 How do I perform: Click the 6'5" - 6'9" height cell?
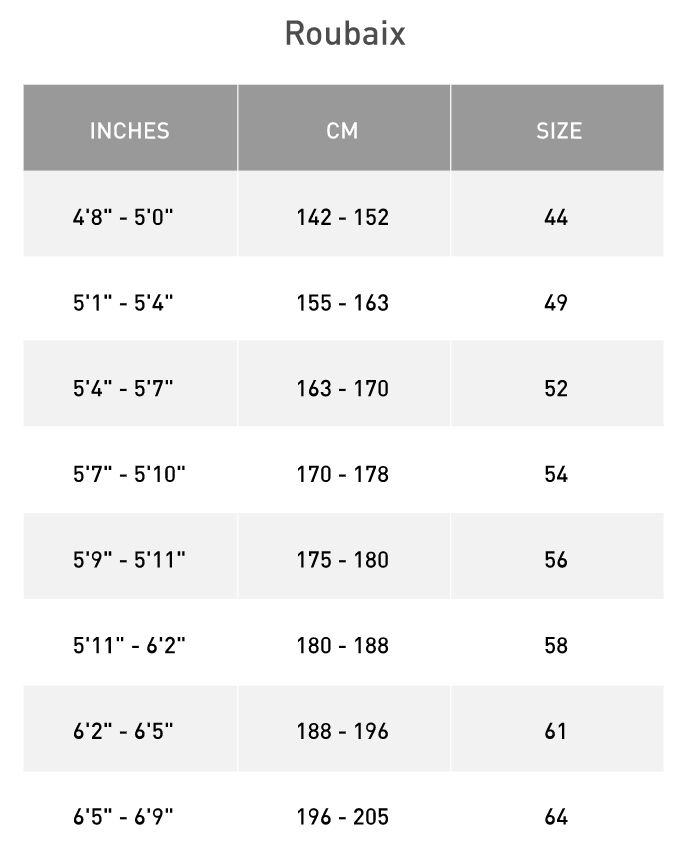click(123, 817)
